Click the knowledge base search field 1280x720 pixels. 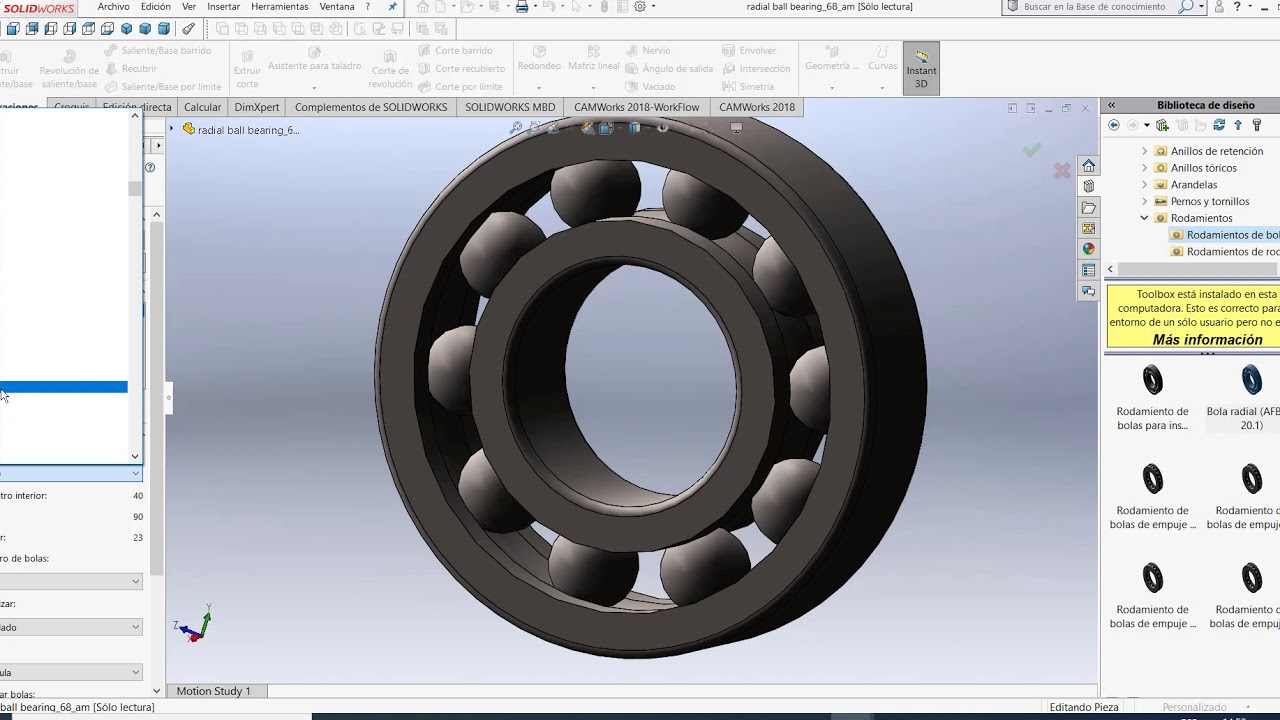tap(1097, 7)
